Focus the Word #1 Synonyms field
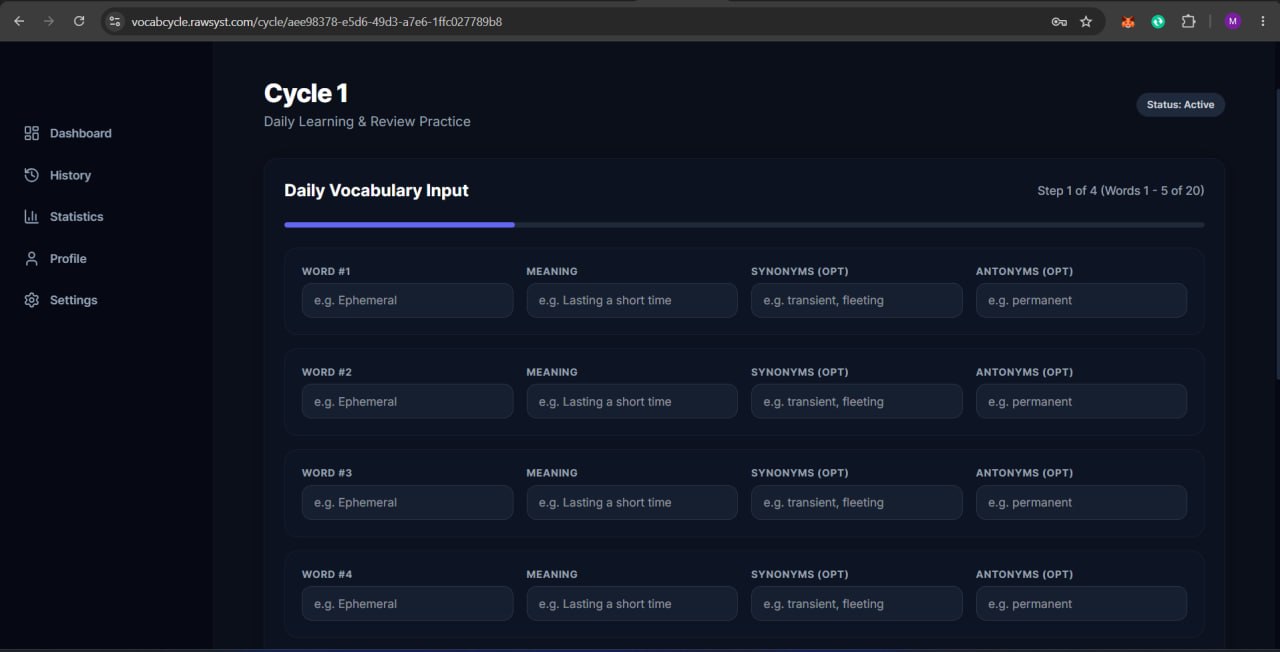Screen dimensions: 1280x652 (x=857, y=300)
